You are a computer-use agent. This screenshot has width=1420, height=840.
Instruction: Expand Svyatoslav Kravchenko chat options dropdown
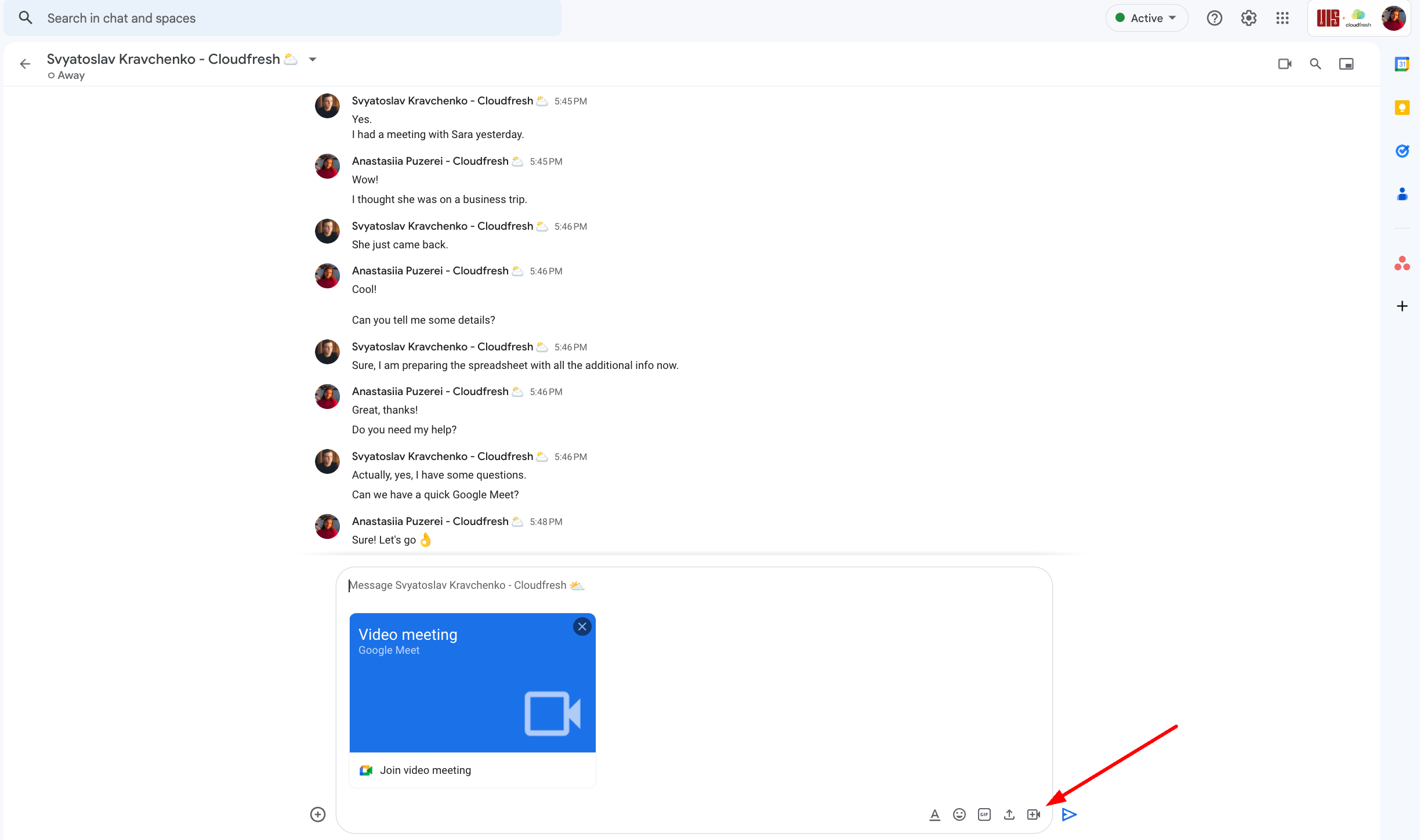(312, 58)
